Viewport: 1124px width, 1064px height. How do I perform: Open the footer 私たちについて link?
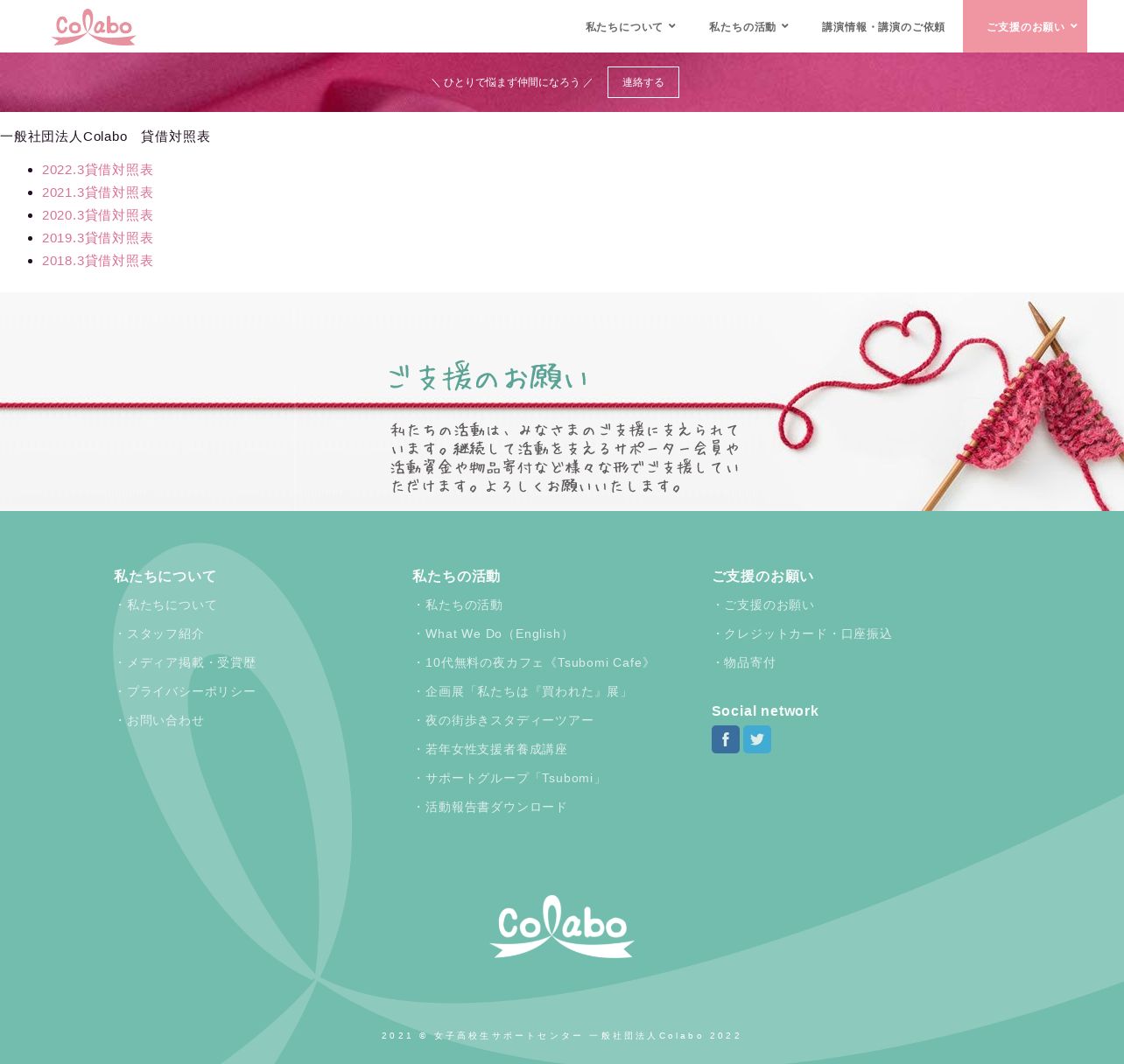pos(165,605)
